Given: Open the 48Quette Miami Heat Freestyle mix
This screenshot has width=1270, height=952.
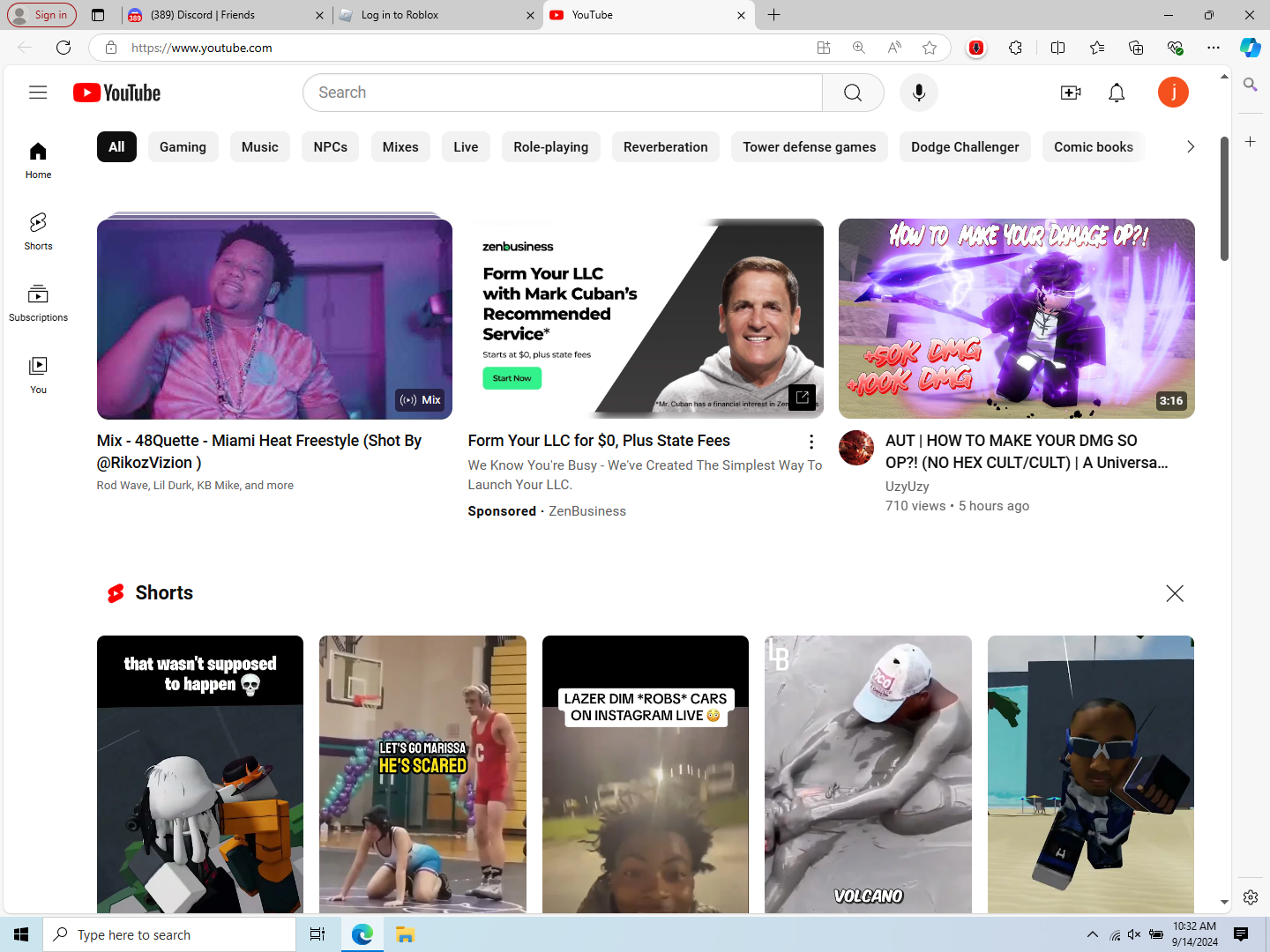Looking at the screenshot, I should coord(274,318).
